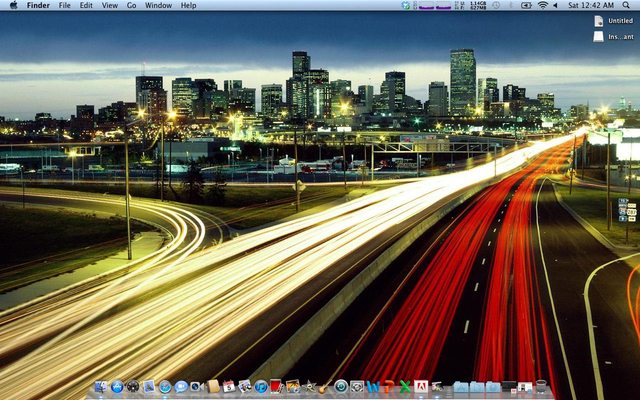The width and height of the screenshot is (640, 400).
Task: Open iTunes in the Dock
Action: [261, 386]
